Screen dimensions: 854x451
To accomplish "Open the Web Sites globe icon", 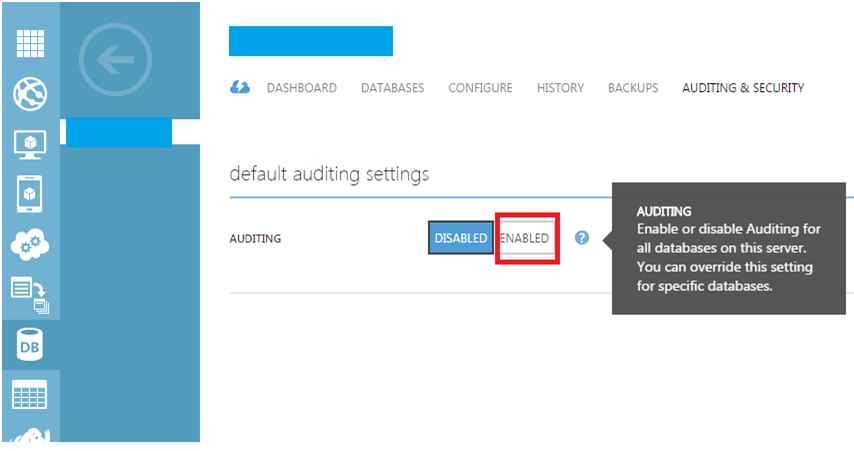I will click(30, 94).
